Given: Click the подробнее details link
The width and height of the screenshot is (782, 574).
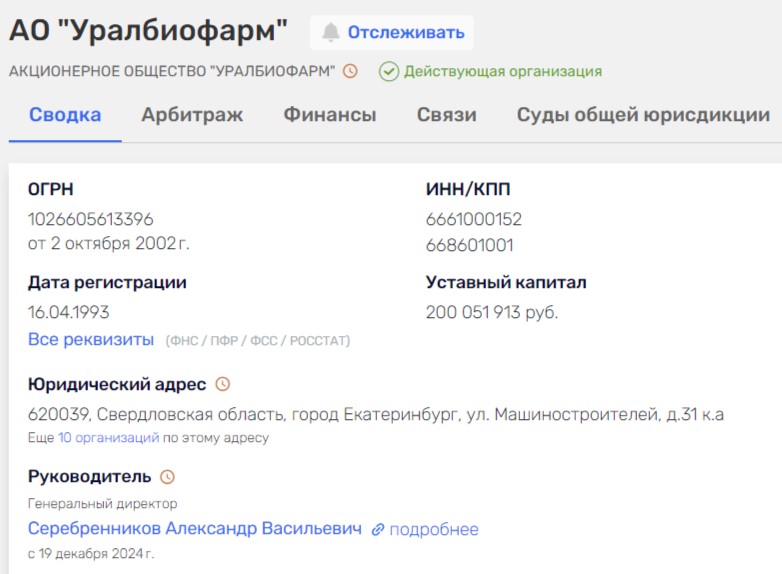Looking at the screenshot, I should 434,529.
